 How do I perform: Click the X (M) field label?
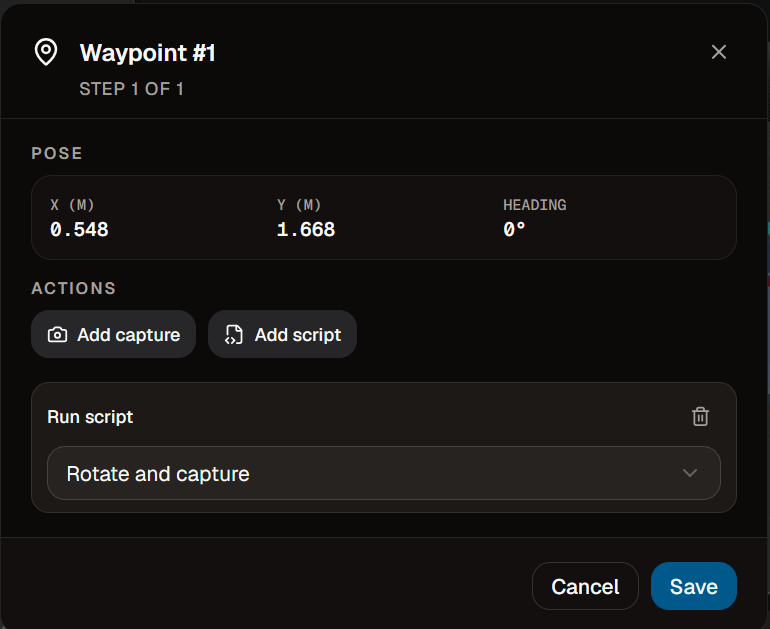[72, 205]
